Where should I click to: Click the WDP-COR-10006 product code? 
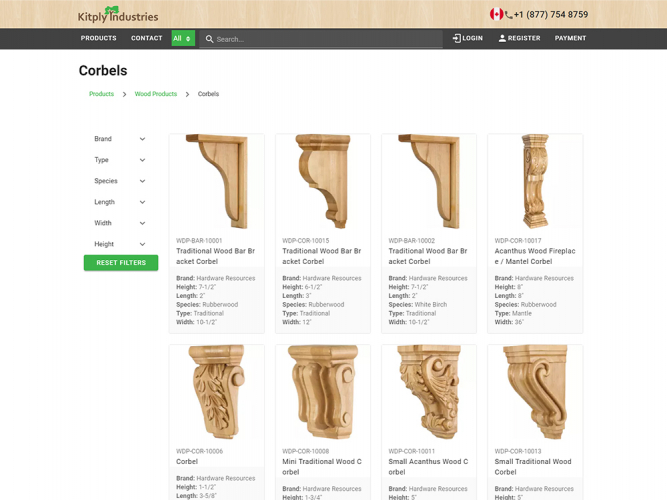pyautogui.click(x=200, y=451)
